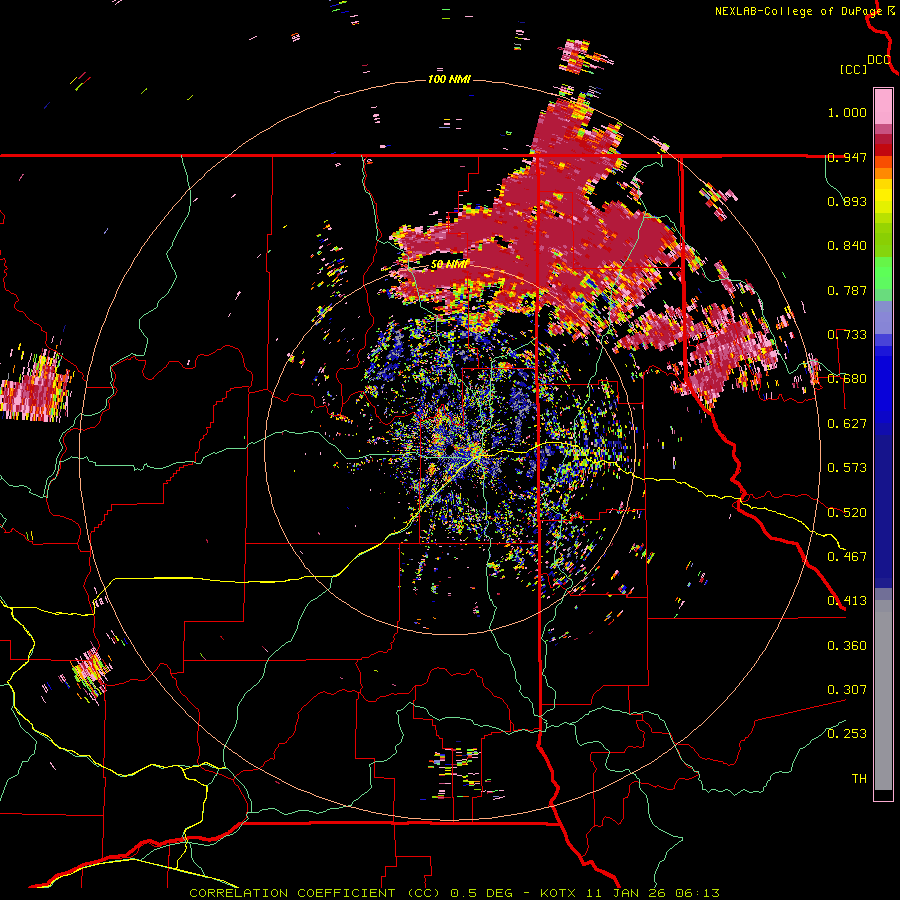Click the 50 NMI range ring label
The width and height of the screenshot is (900, 900).
click(449, 265)
